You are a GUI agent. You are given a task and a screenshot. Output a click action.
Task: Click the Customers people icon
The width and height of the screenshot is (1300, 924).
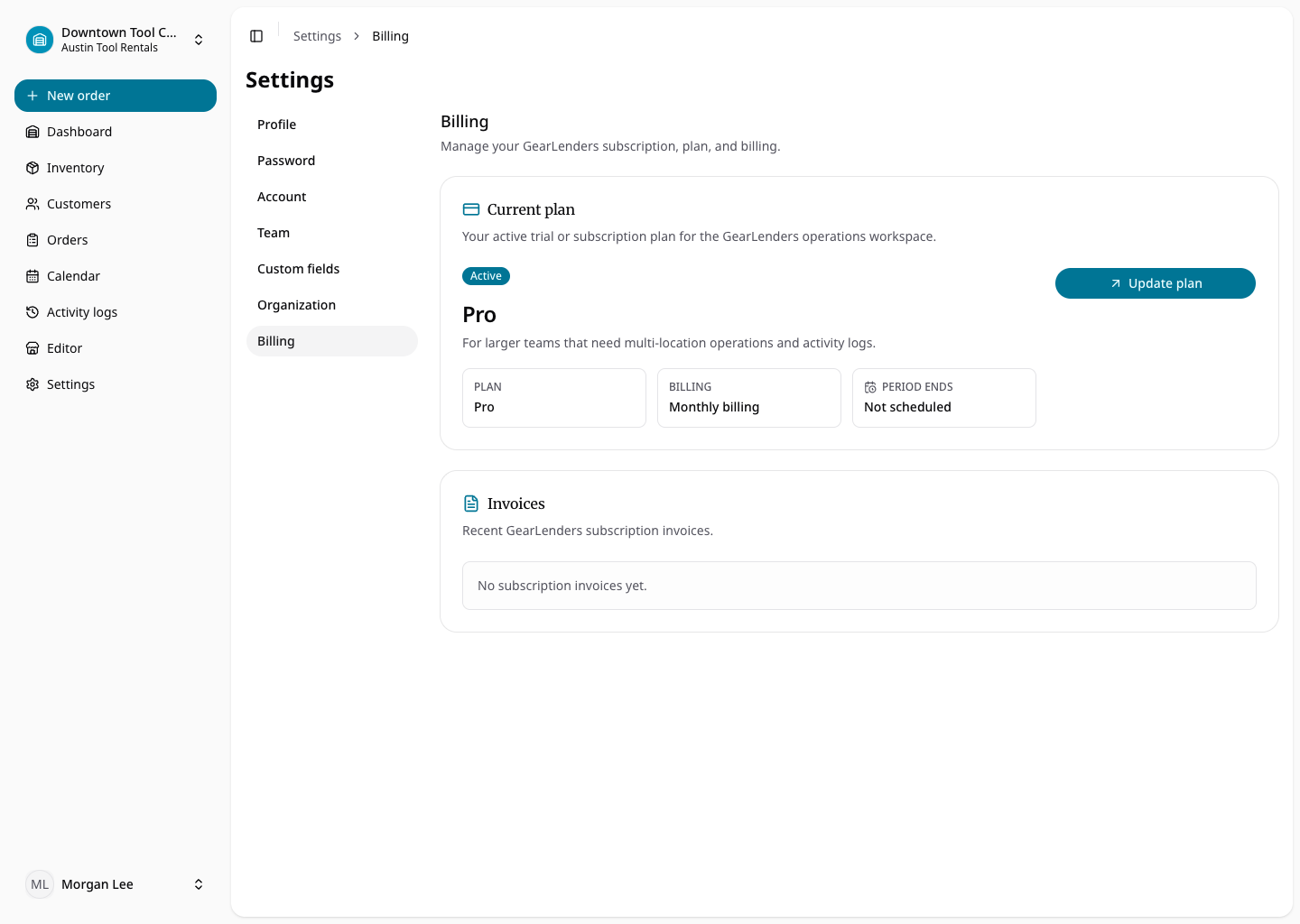tap(32, 204)
